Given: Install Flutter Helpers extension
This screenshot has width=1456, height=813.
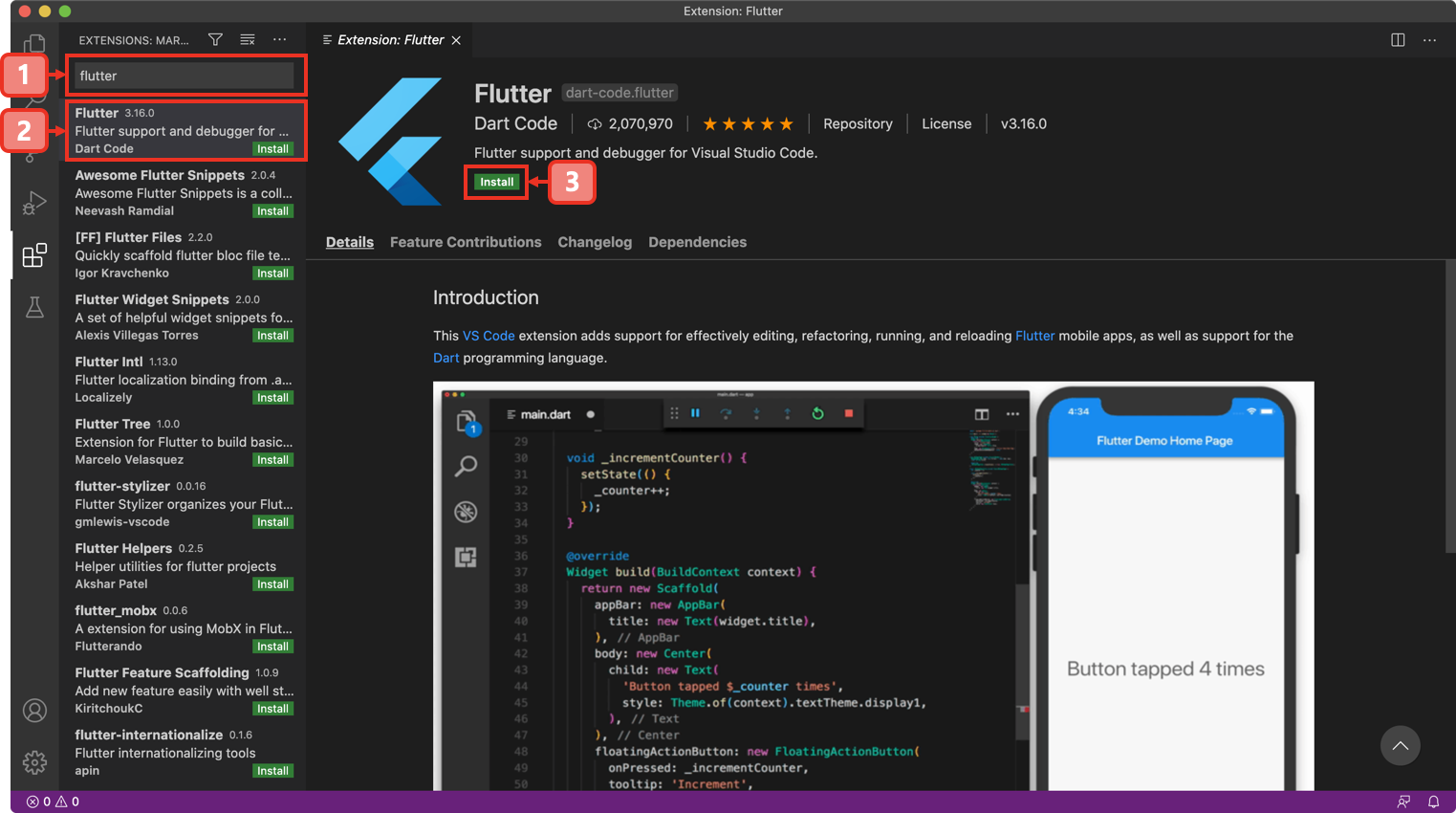Looking at the screenshot, I should (272, 583).
